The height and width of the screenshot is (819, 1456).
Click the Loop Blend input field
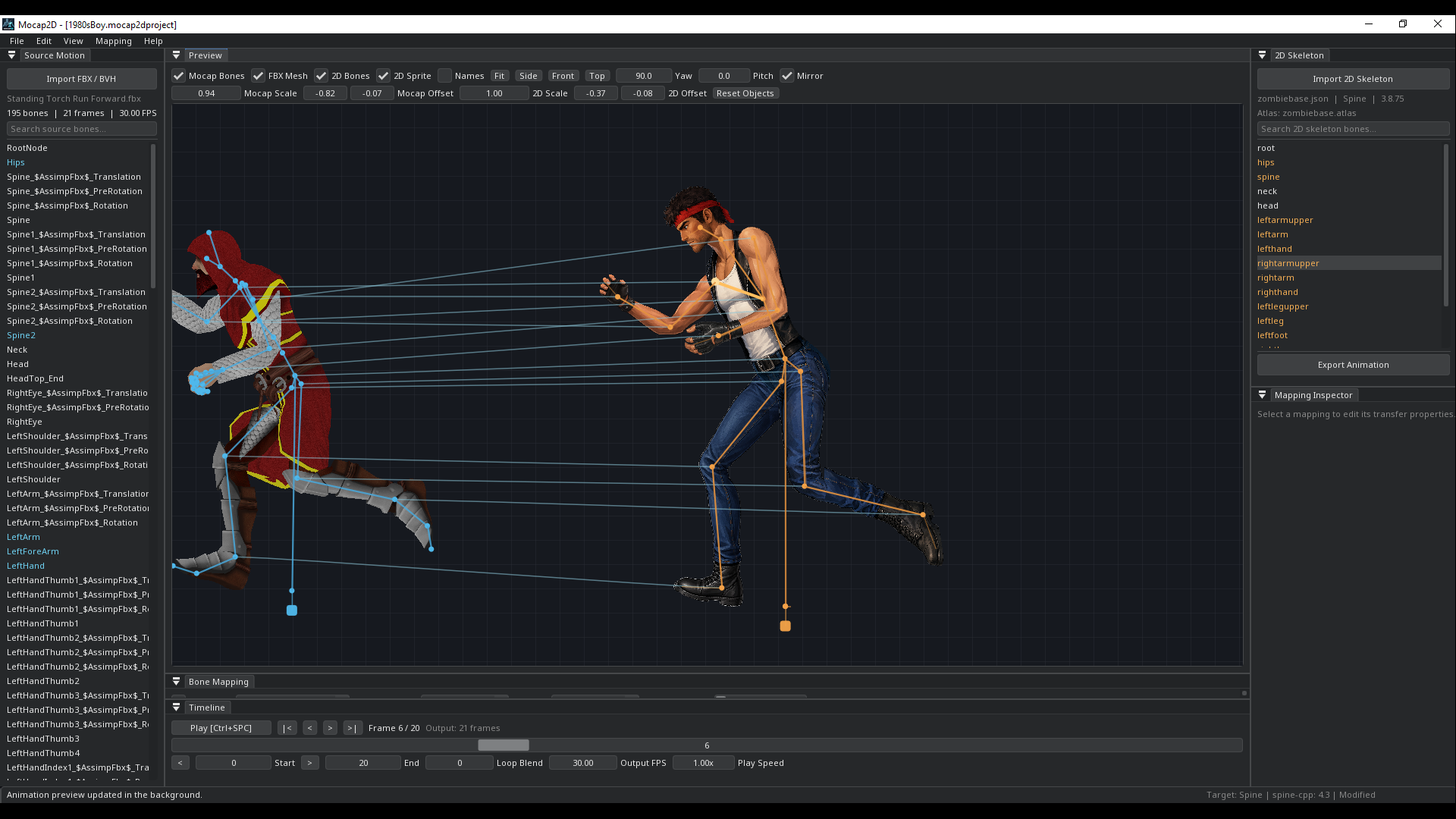point(460,763)
